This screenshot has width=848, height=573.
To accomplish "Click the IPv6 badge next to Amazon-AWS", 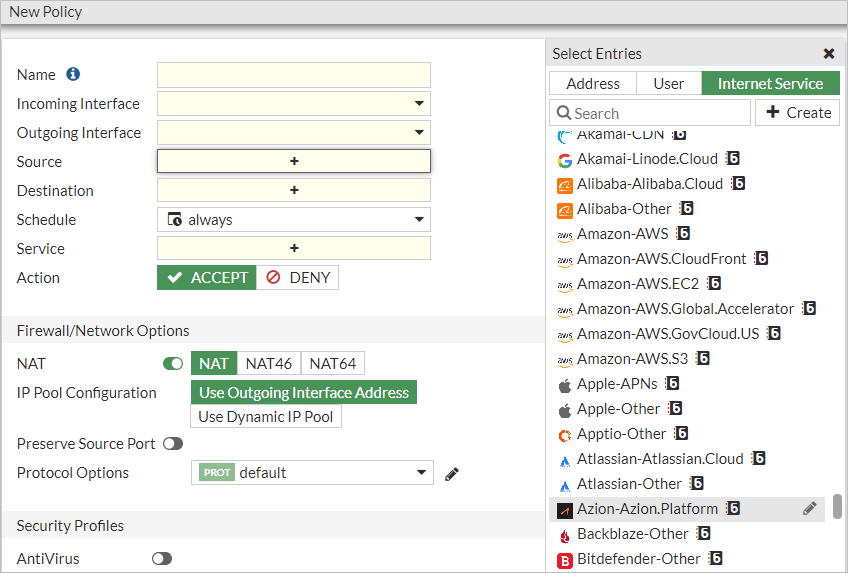I will 683,233.
